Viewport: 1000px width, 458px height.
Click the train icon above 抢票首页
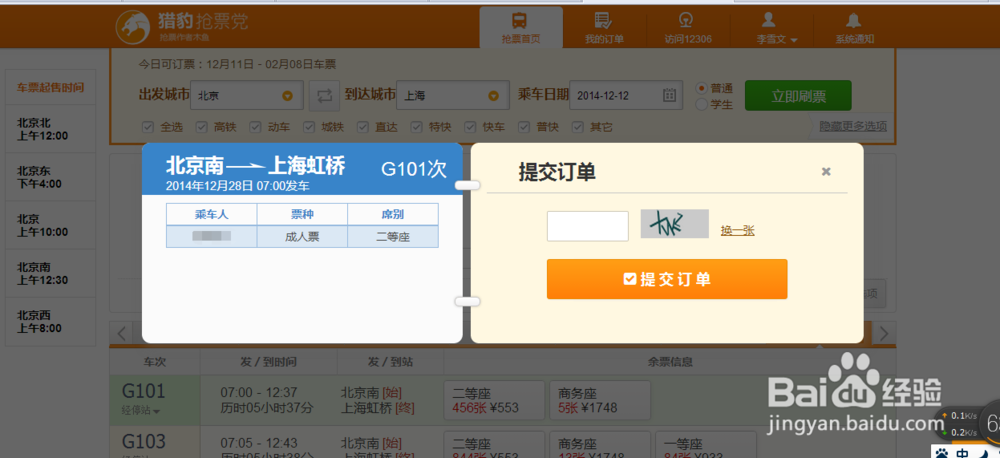pos(520,19)
